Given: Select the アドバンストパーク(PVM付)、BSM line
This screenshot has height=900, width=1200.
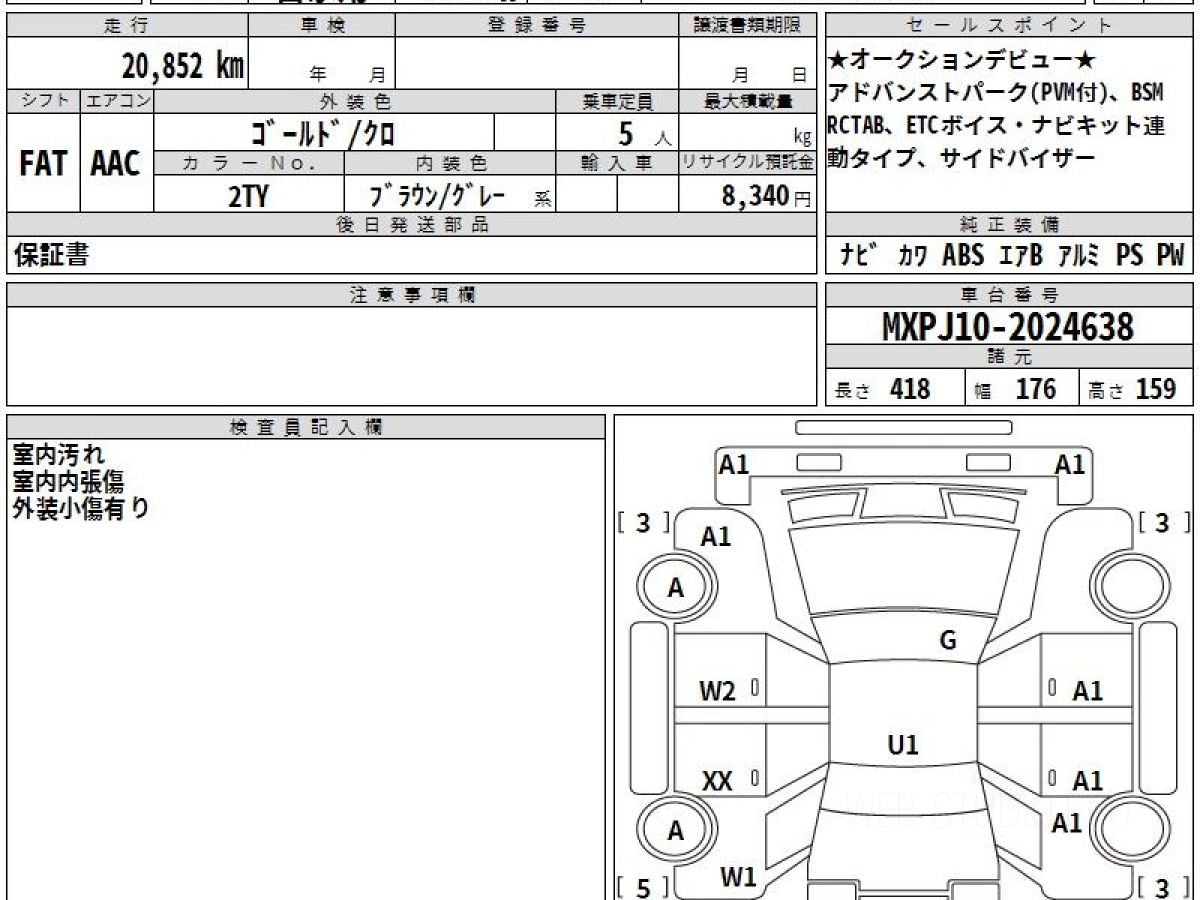Looking at the screenshot, I should click(996, 94).
